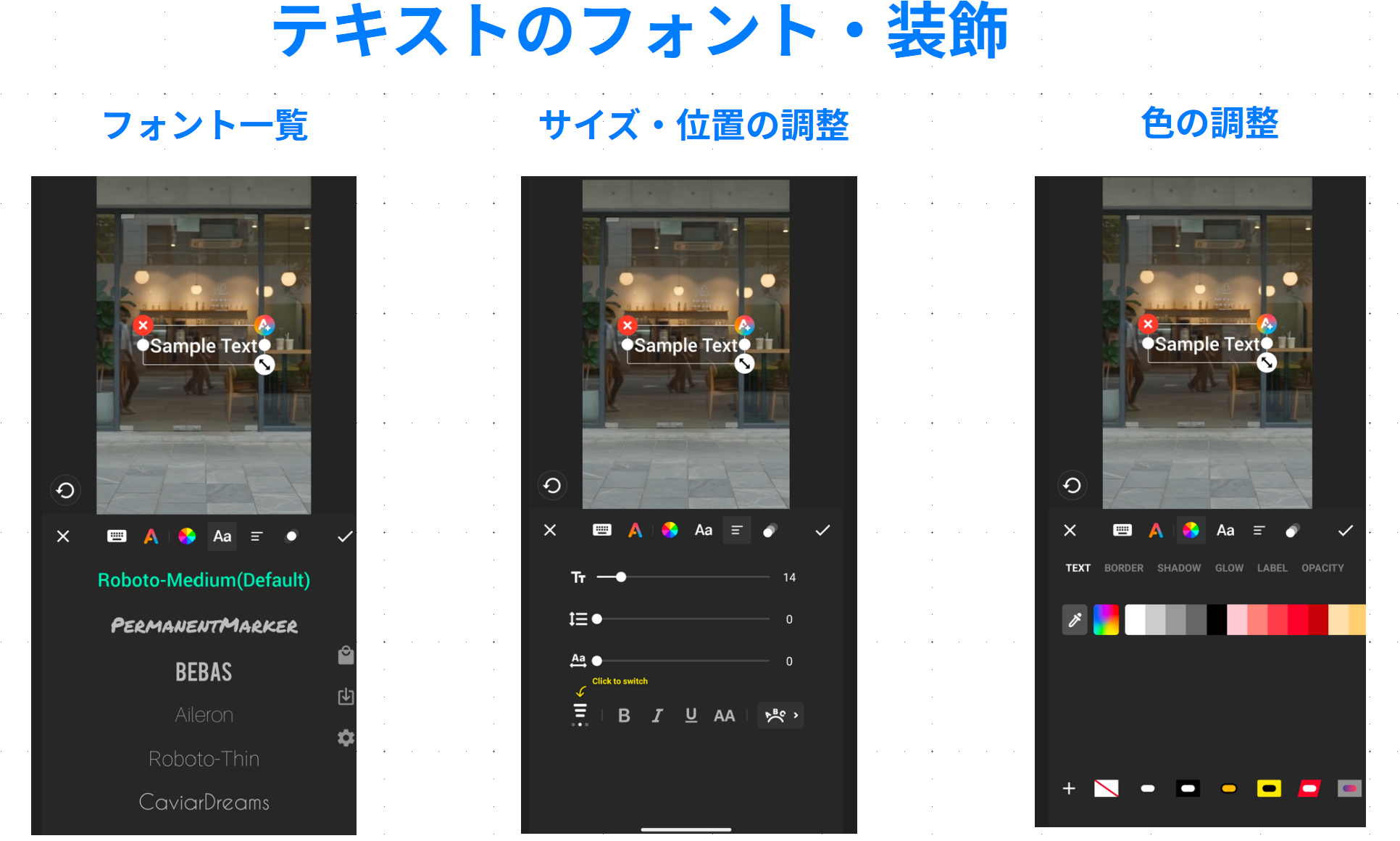Open GLOW tab
The image size is (1400, 841).
(1229, 568)
